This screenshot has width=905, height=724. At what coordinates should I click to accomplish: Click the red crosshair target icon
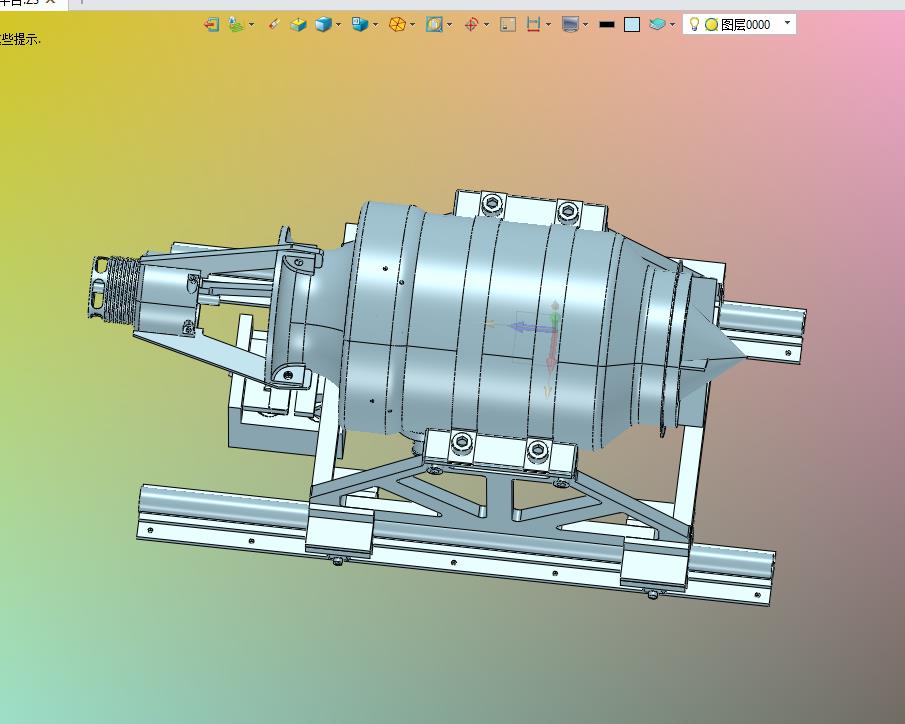[471, 24]
